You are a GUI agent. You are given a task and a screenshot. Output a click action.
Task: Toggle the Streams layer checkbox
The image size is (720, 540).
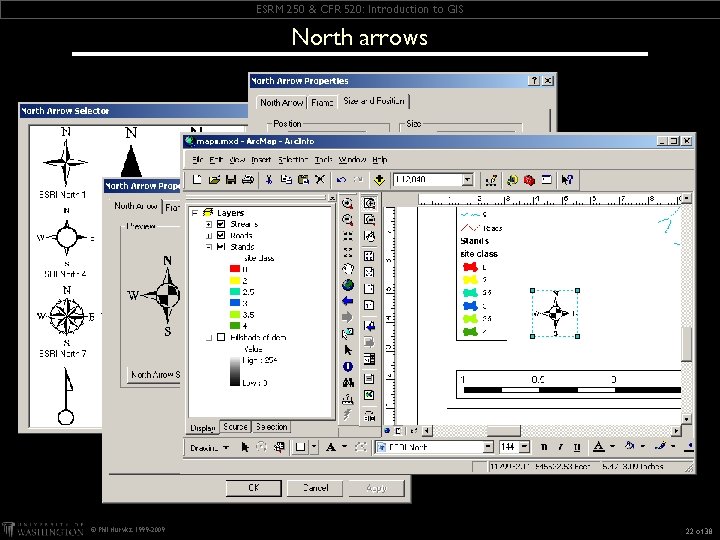click(x=221, y=224)
